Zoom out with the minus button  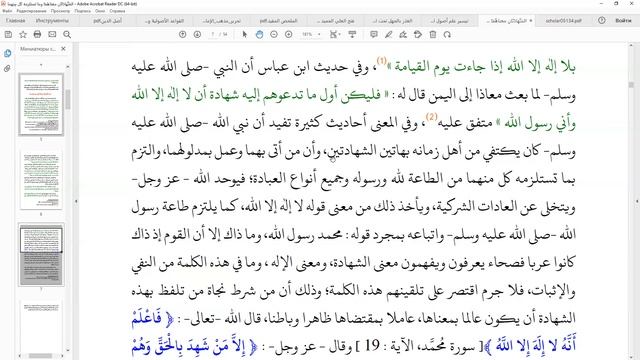click(x=274, y=35)
